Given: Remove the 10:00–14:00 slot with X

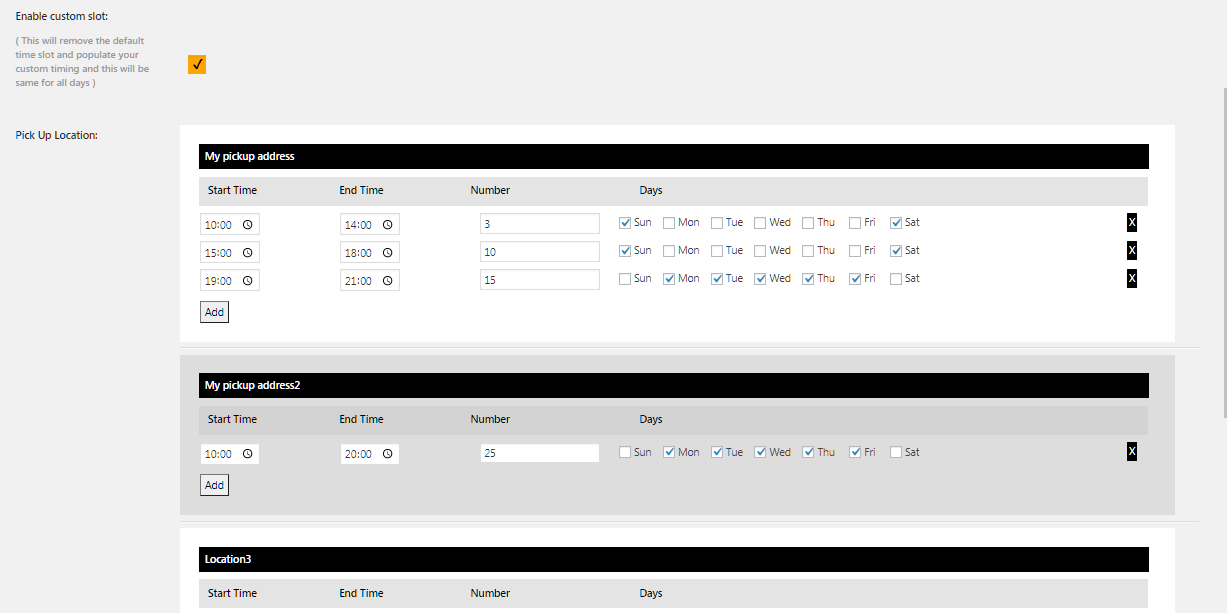Looking at the screenshot, I should point(1132,222).
